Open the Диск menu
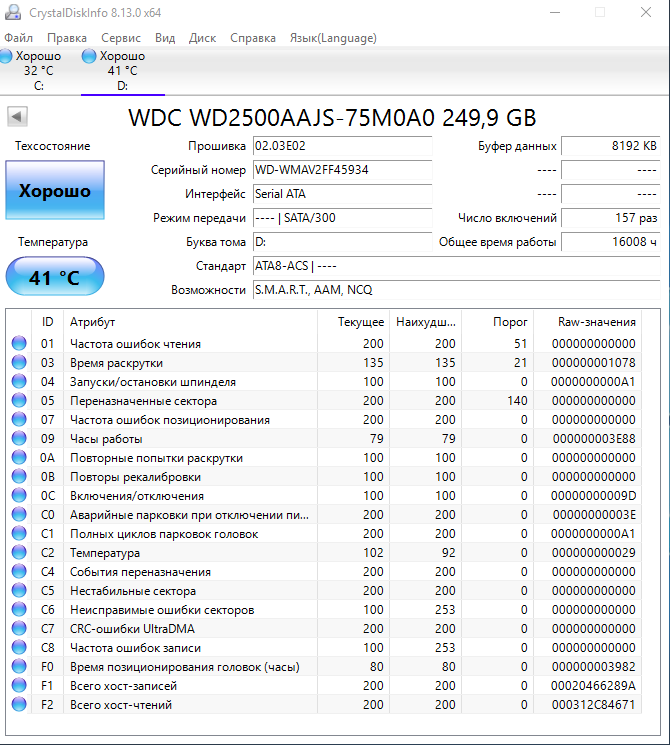This screenshot has width=670, height=745. 202,38
